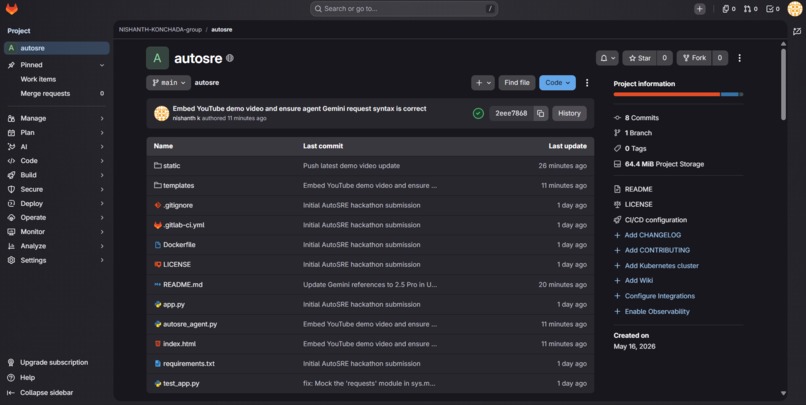The image size is (806, 405).
Task: Open NISHANTH-KONCHADA-group breadcrumb
Action: point(160,30)
